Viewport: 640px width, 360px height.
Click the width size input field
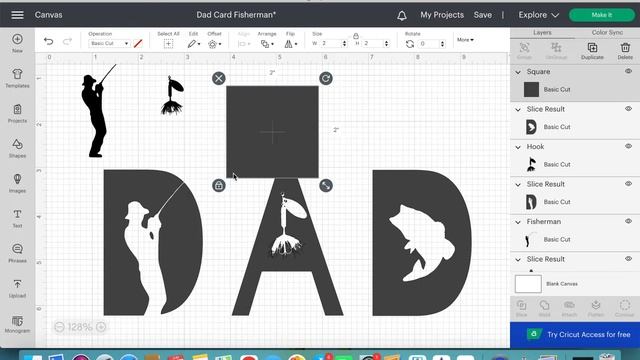(333, 43)
